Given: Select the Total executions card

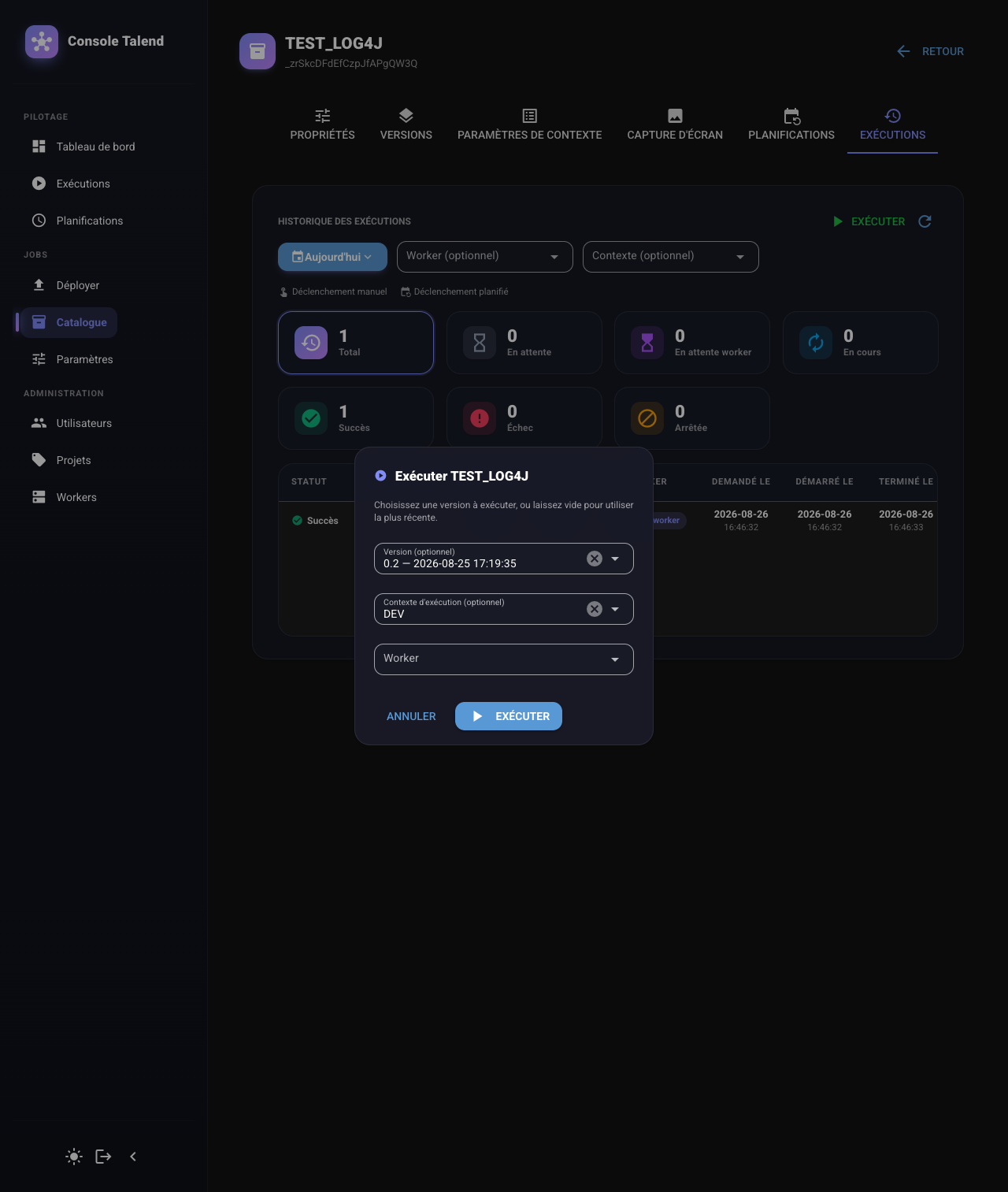Looking at the screenshot, I should pos(356,343).
